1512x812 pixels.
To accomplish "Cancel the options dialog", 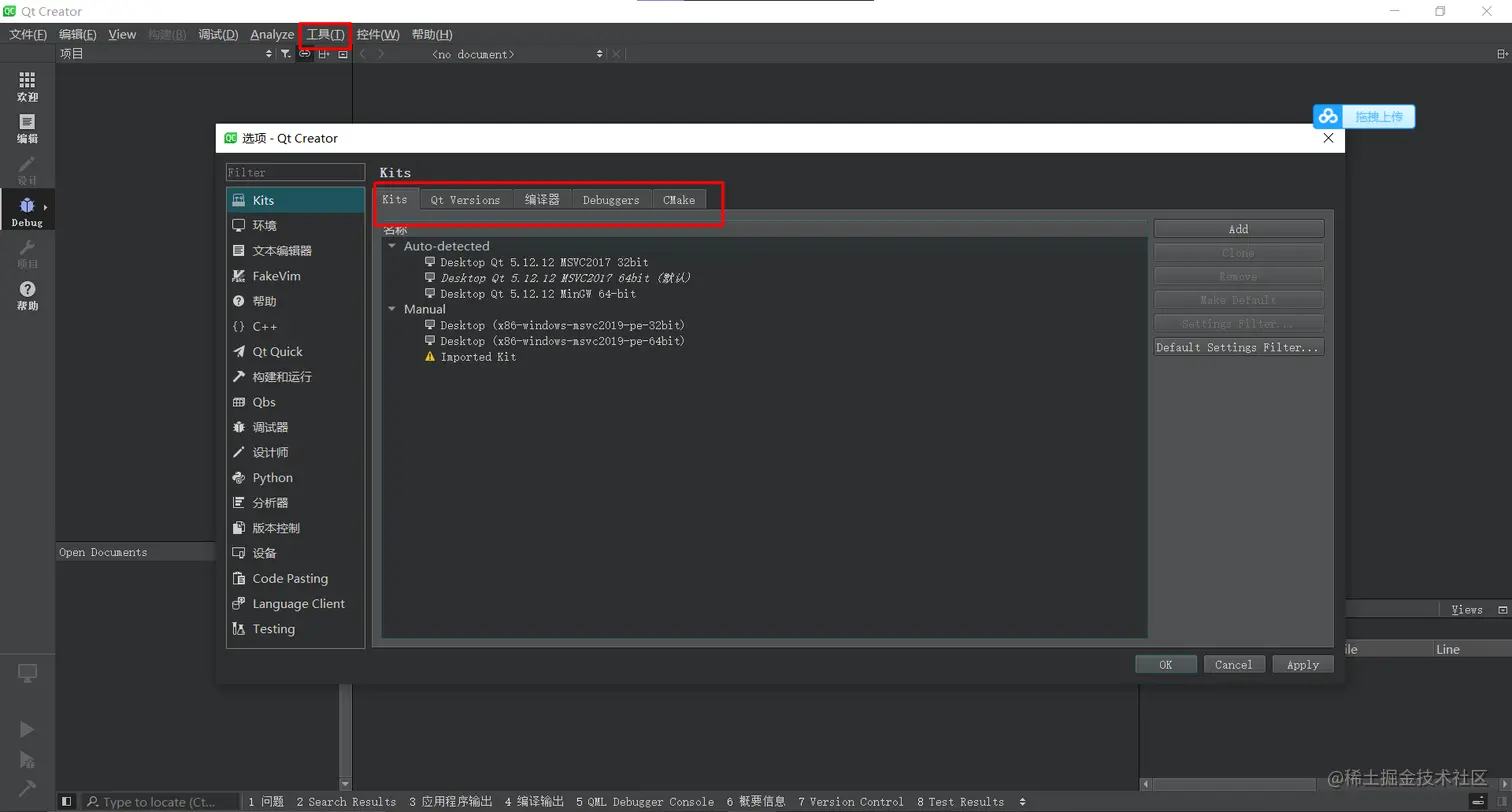I will [1234, 665].
